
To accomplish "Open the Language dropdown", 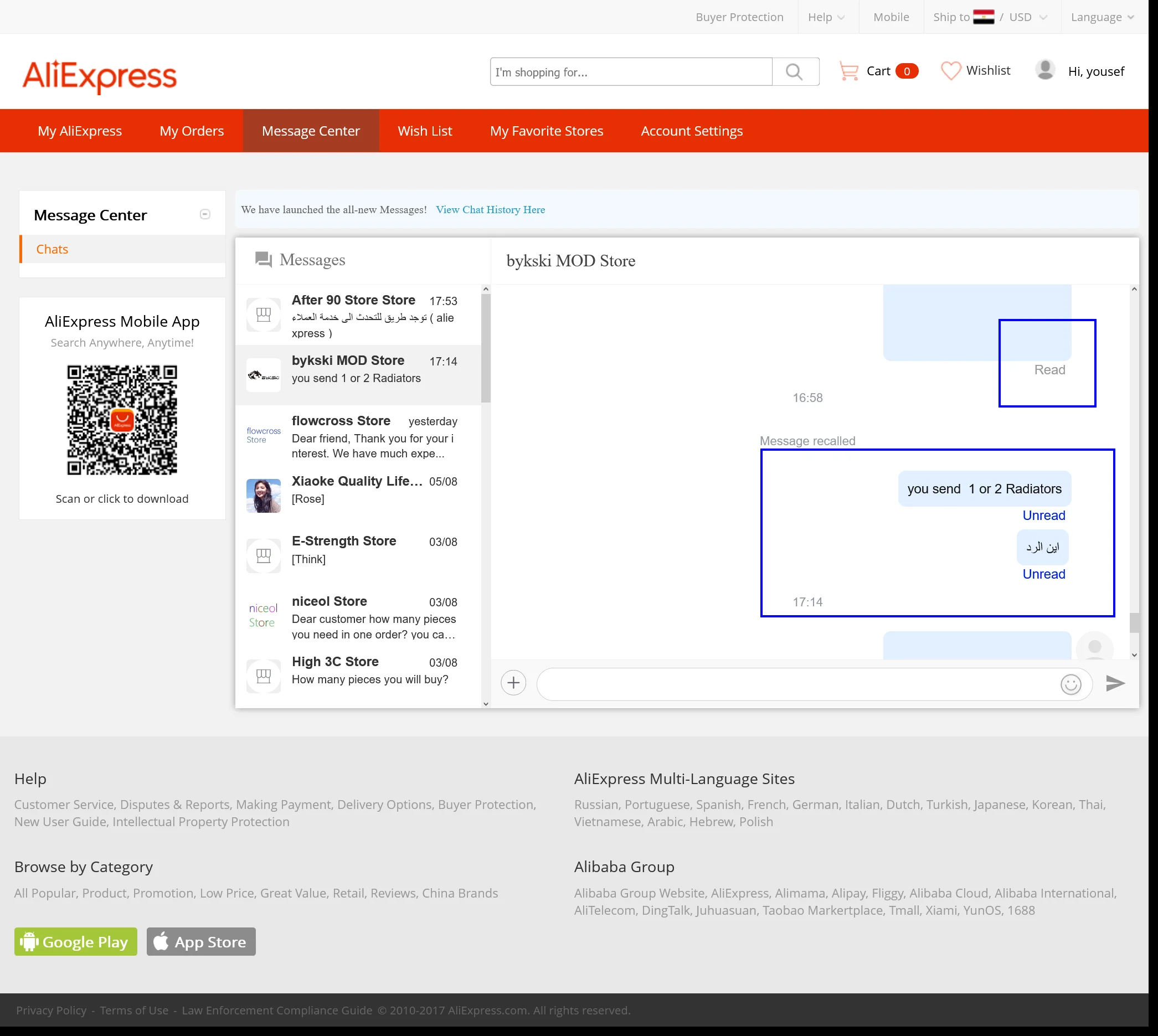I will click(x=1102, y=17).
